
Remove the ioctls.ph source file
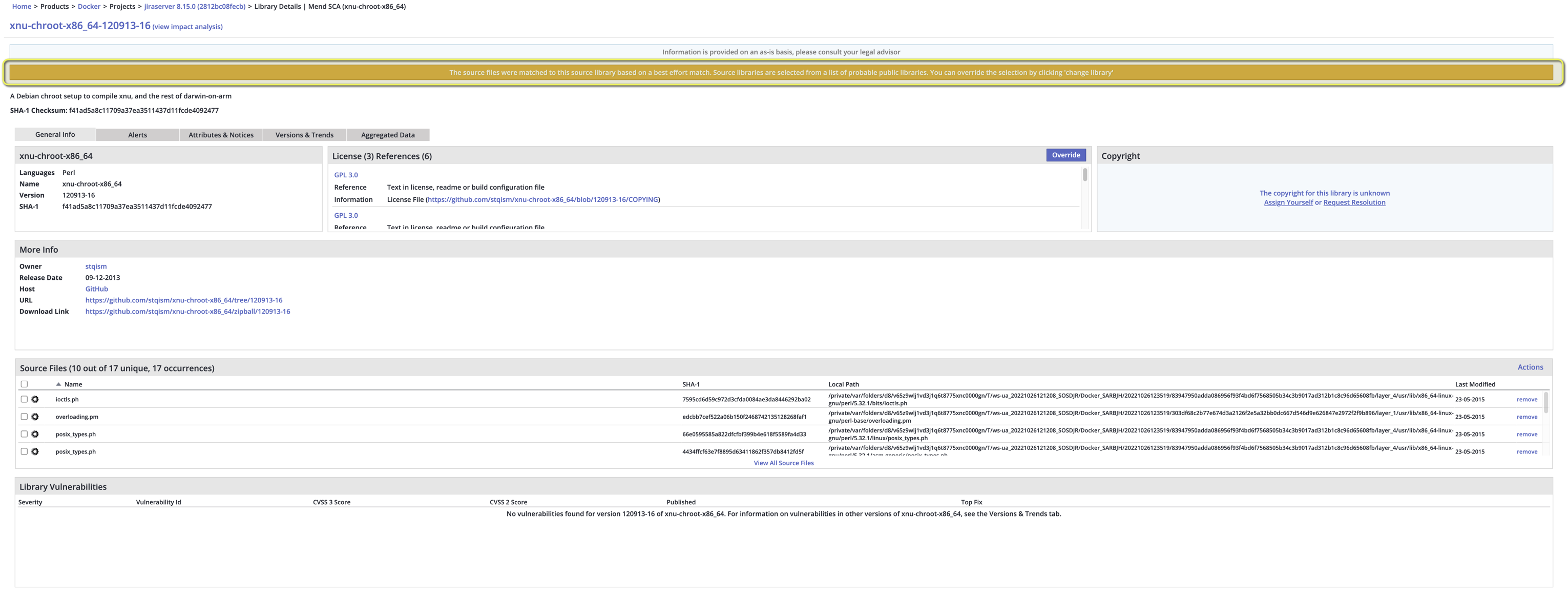point(1527,400)
